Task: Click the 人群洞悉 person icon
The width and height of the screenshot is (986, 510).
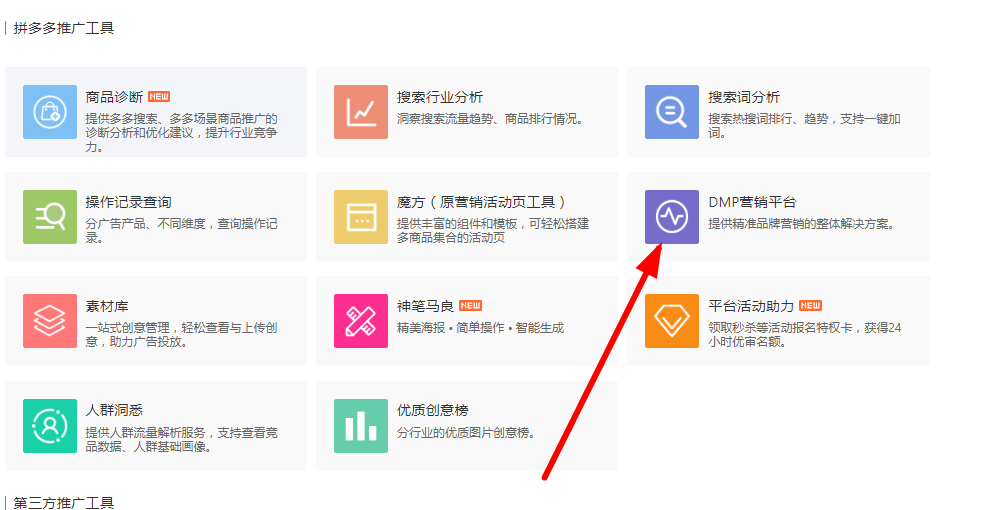Action: tap(50, 426)
